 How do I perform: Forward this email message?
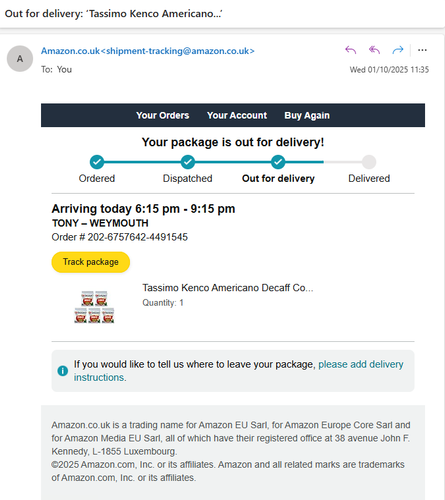pos(398,50)
